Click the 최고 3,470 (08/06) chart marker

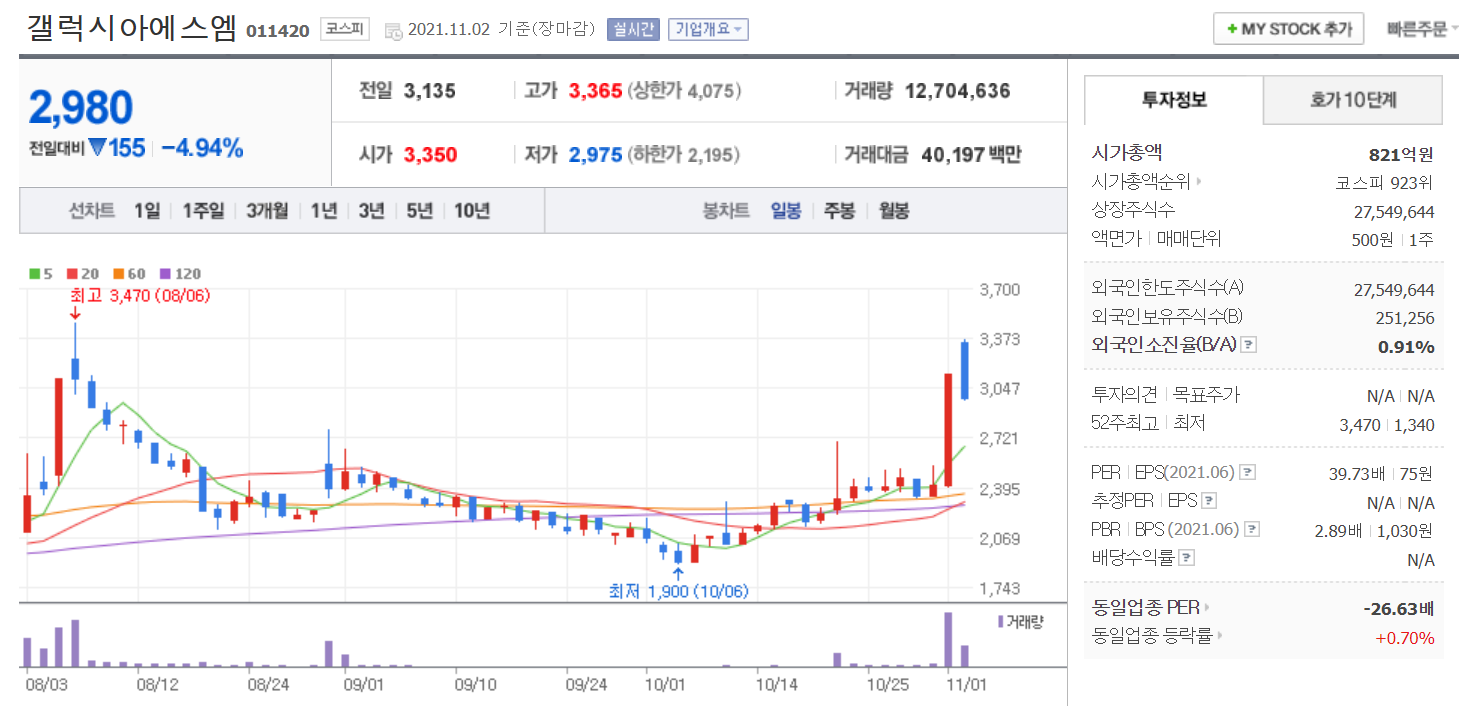coord(140,295)
